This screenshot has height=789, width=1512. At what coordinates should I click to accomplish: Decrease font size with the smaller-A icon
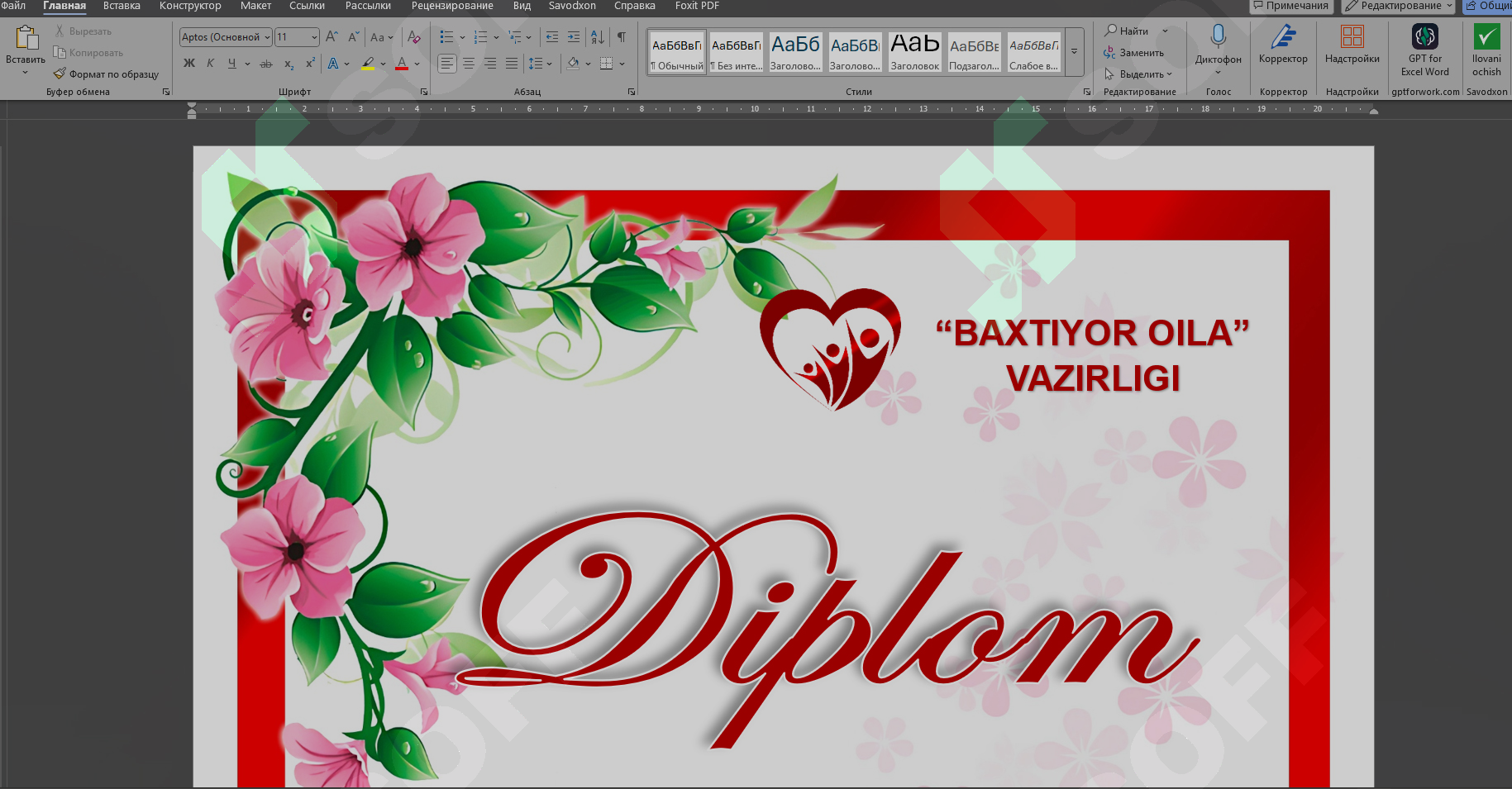pos(353,37)
